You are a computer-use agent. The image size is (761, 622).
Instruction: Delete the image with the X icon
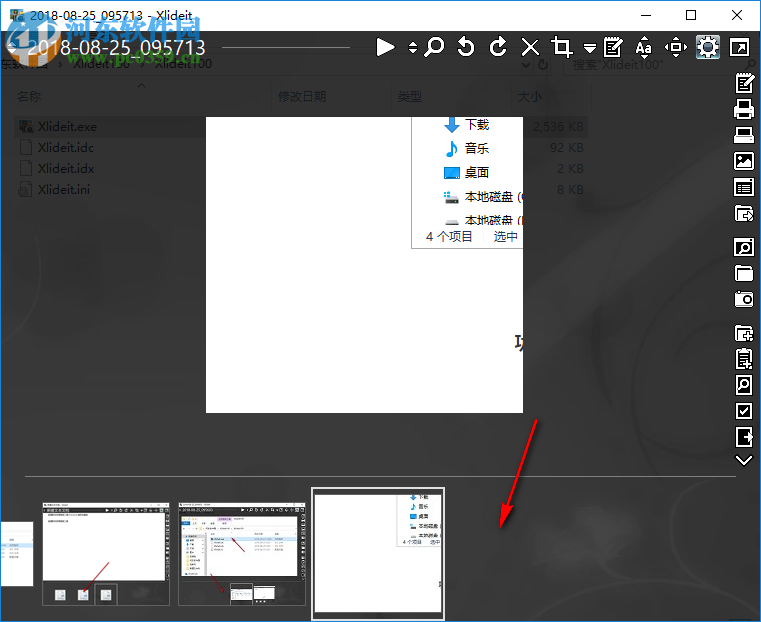530,47
